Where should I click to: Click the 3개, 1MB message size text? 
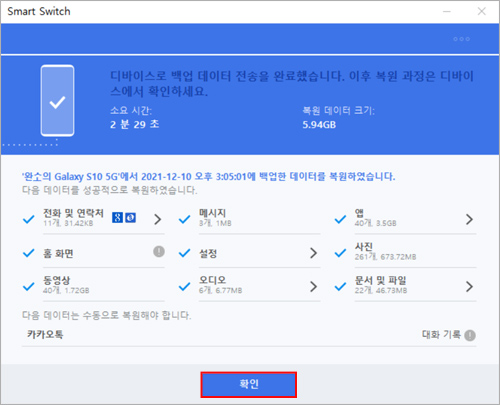pos(215,223)
